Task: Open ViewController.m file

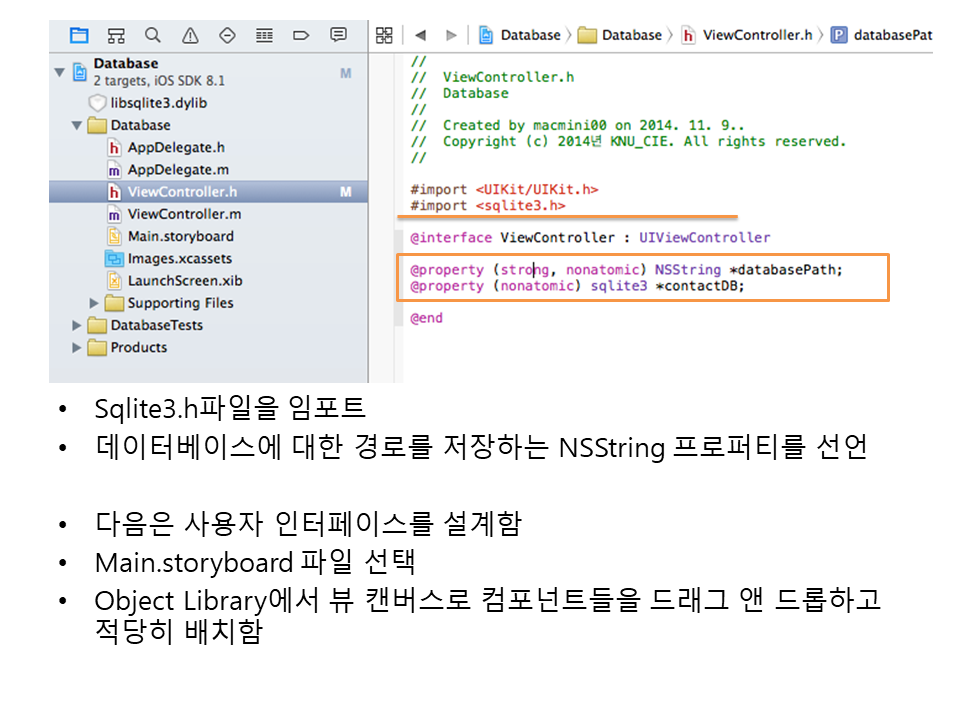Action: click(184, 214)
